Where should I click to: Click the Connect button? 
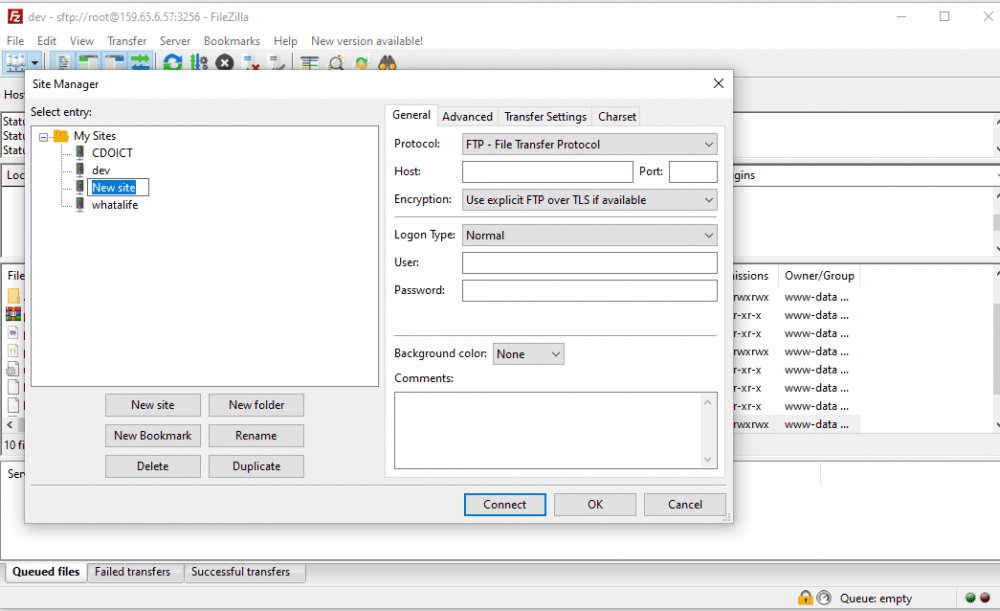[x=504, y=504]
